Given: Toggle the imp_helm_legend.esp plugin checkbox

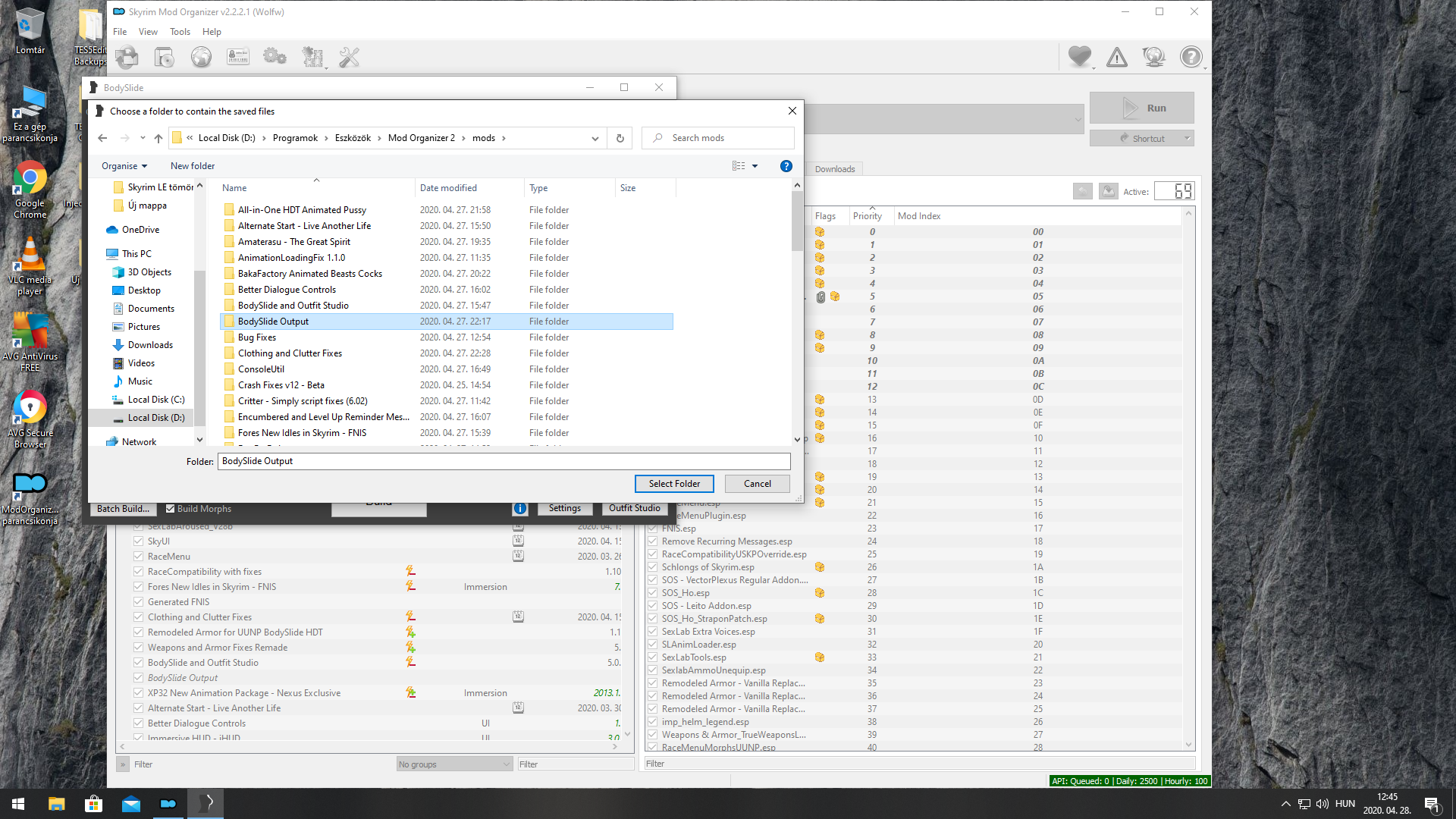Looking at the screenshot, I should click(652, 722).
